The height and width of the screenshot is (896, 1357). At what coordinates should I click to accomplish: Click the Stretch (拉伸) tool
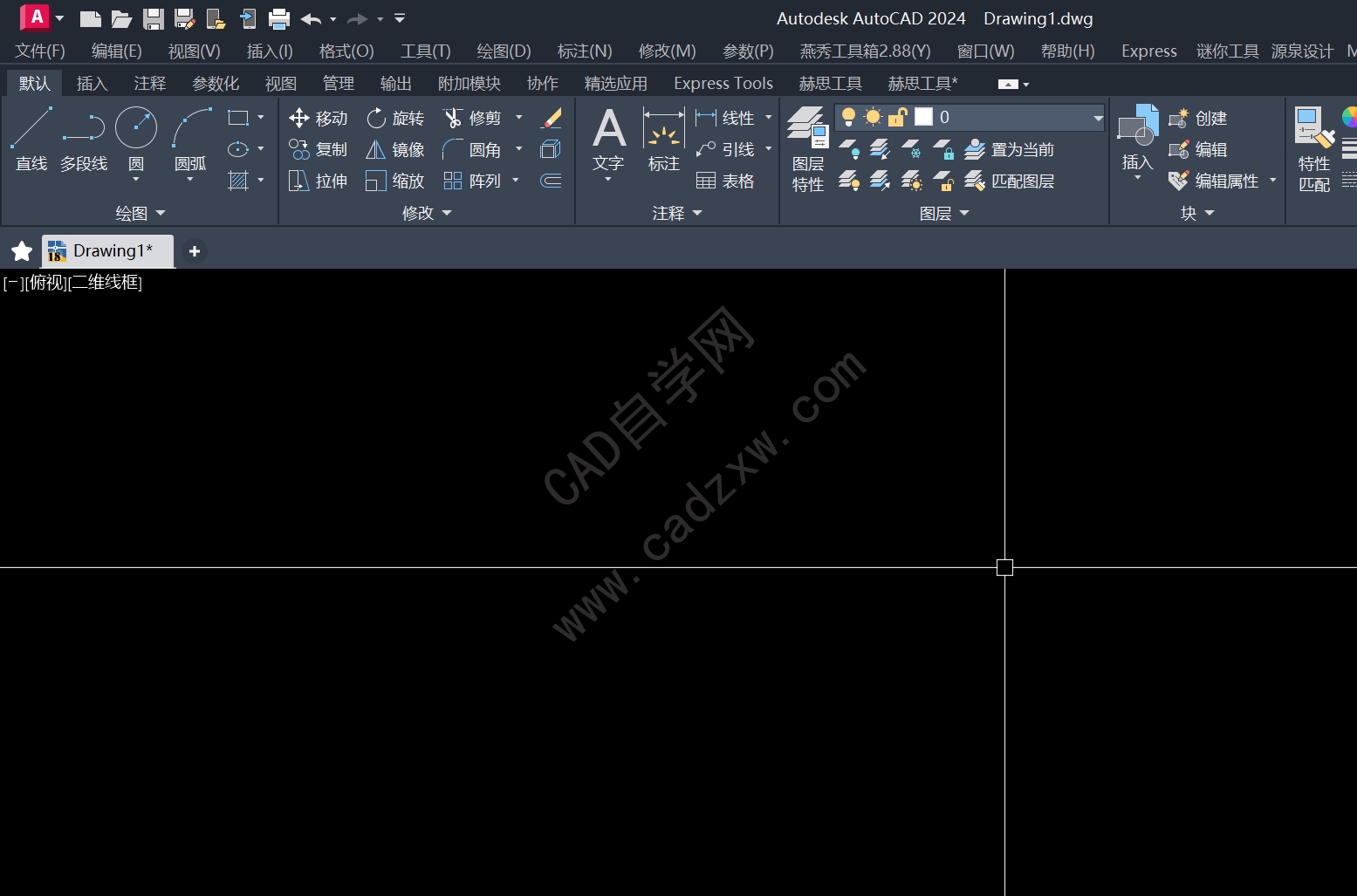(319, 181)
